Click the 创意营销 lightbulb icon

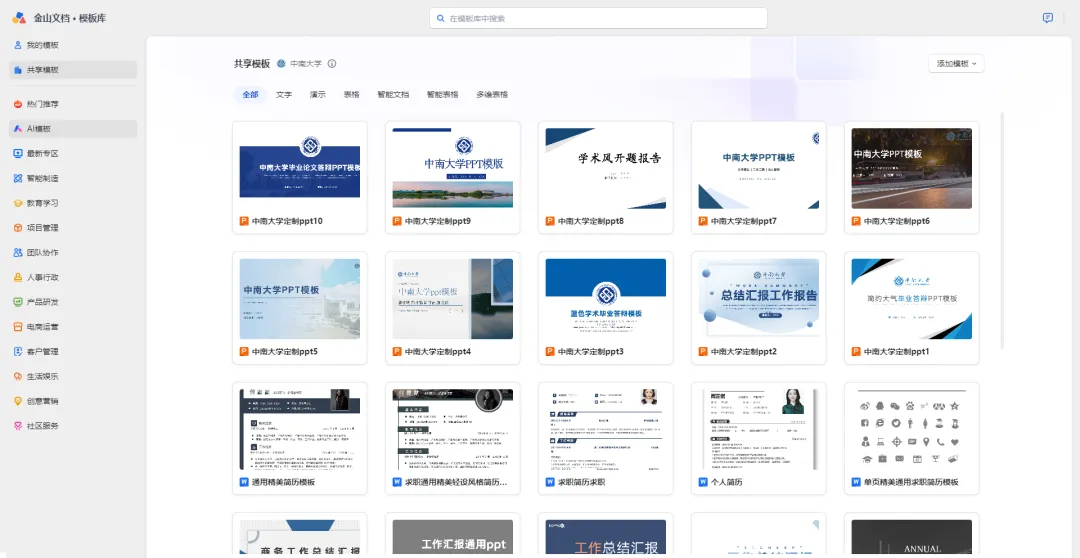pyautogui.click(x=18, y=401)
